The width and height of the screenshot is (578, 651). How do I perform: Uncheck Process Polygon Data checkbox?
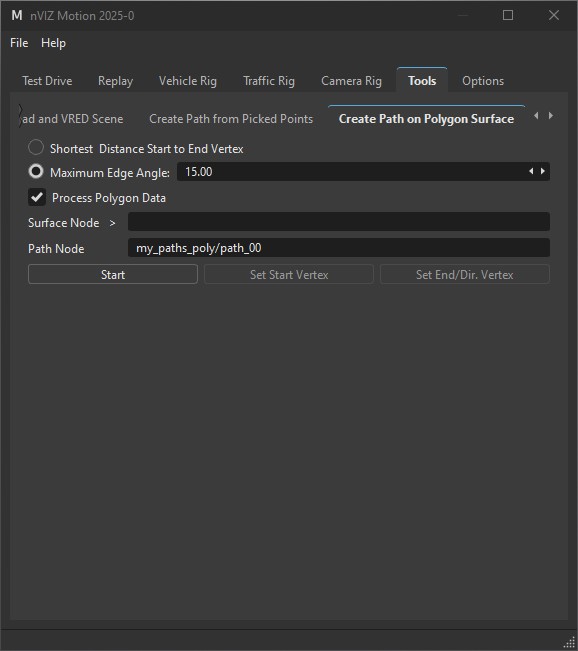tap(37, 197)
